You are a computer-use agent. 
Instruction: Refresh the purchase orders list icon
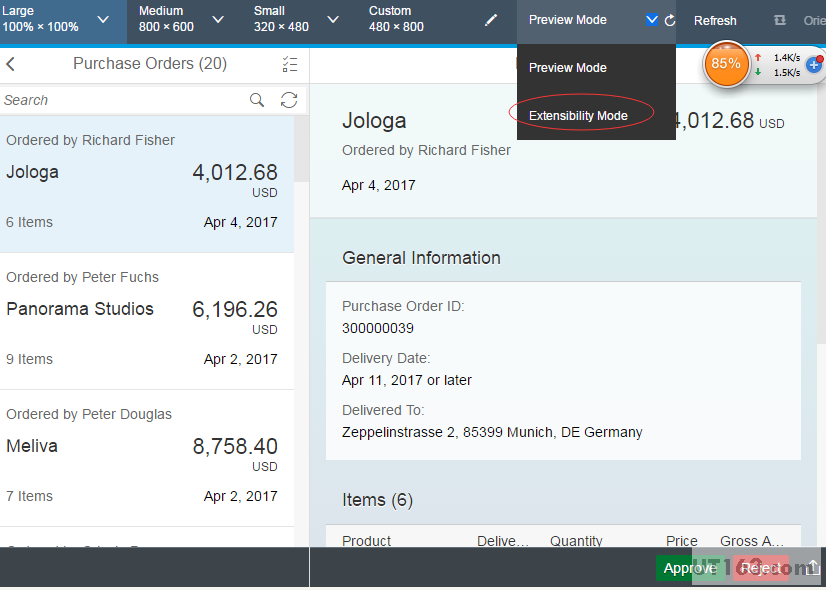click(289, 100)
